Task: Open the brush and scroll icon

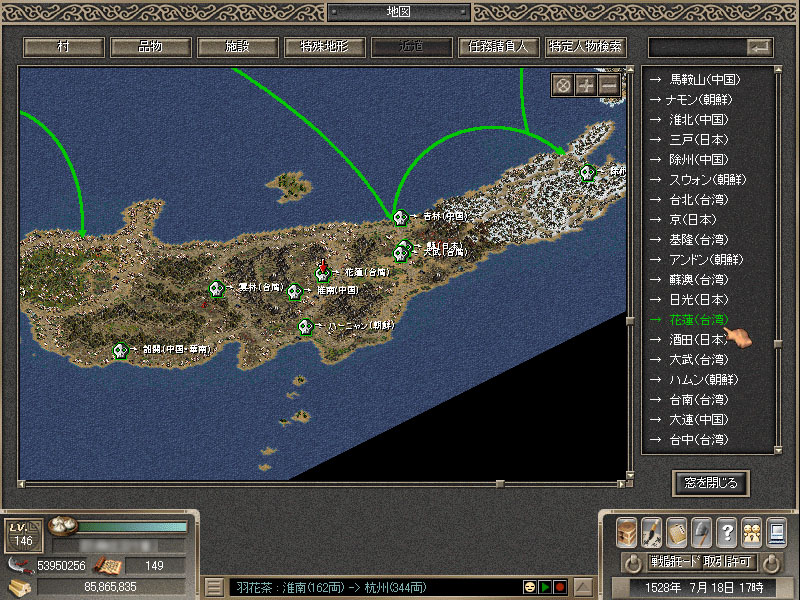Action: [651, 531]
